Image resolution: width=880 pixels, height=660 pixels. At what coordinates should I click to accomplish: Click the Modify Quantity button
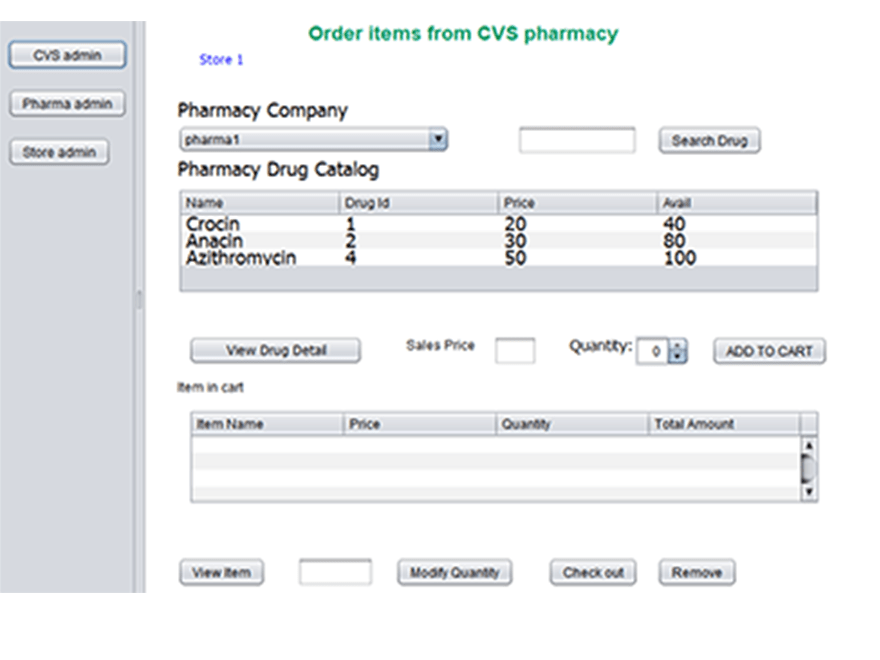(455, 572)
